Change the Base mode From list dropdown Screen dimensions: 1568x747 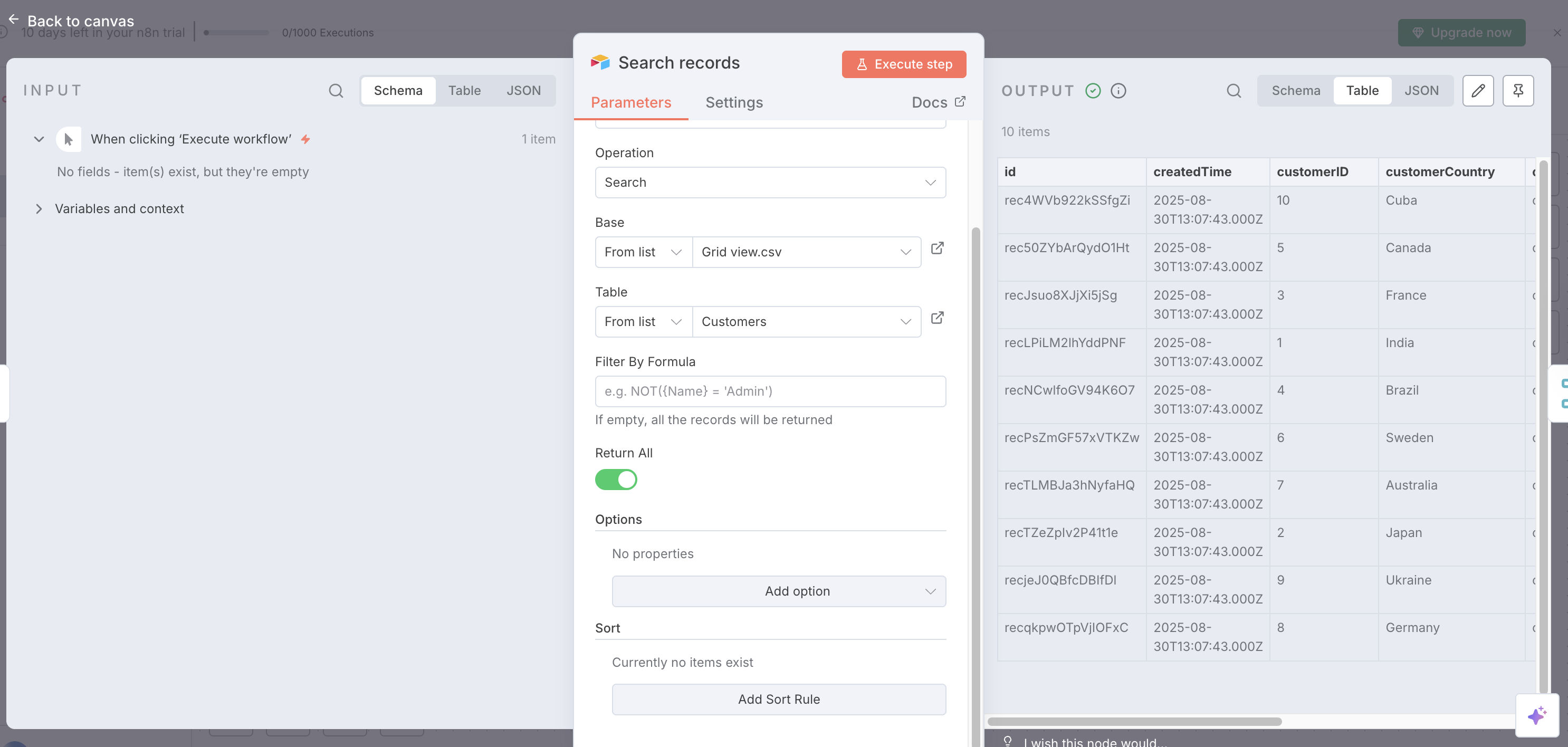[643, 252]
